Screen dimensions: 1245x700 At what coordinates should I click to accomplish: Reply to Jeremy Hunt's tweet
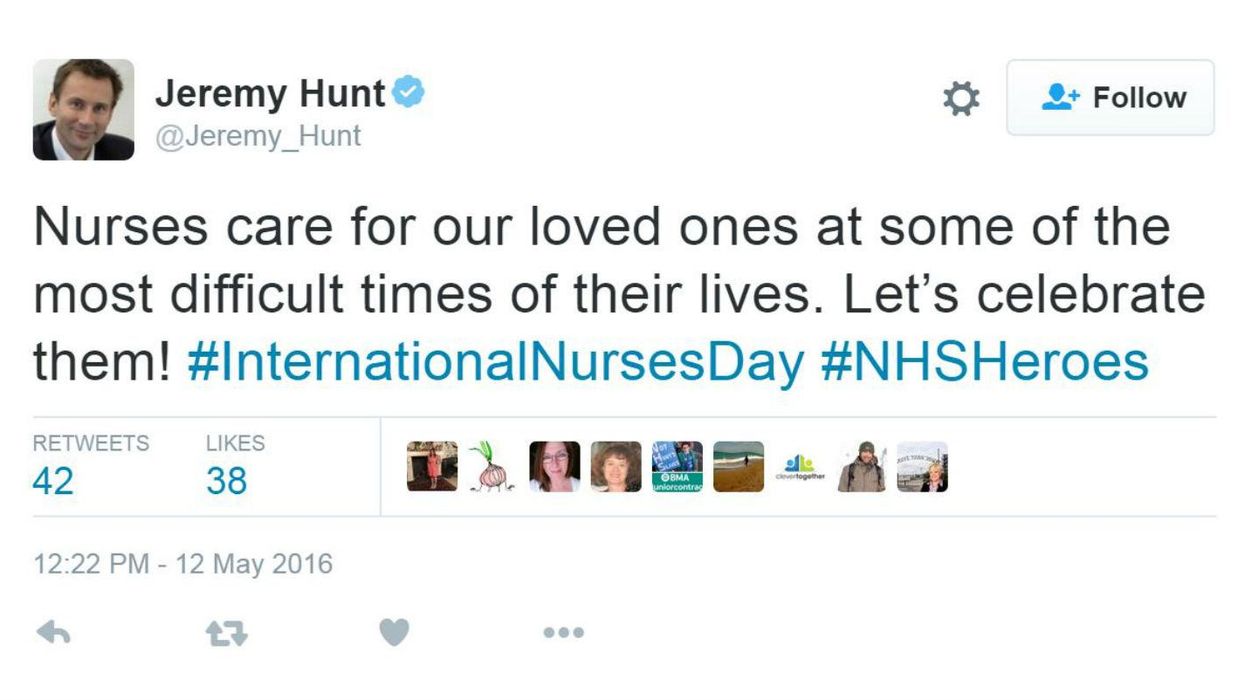pyautogui.click(x=55, y=632)
